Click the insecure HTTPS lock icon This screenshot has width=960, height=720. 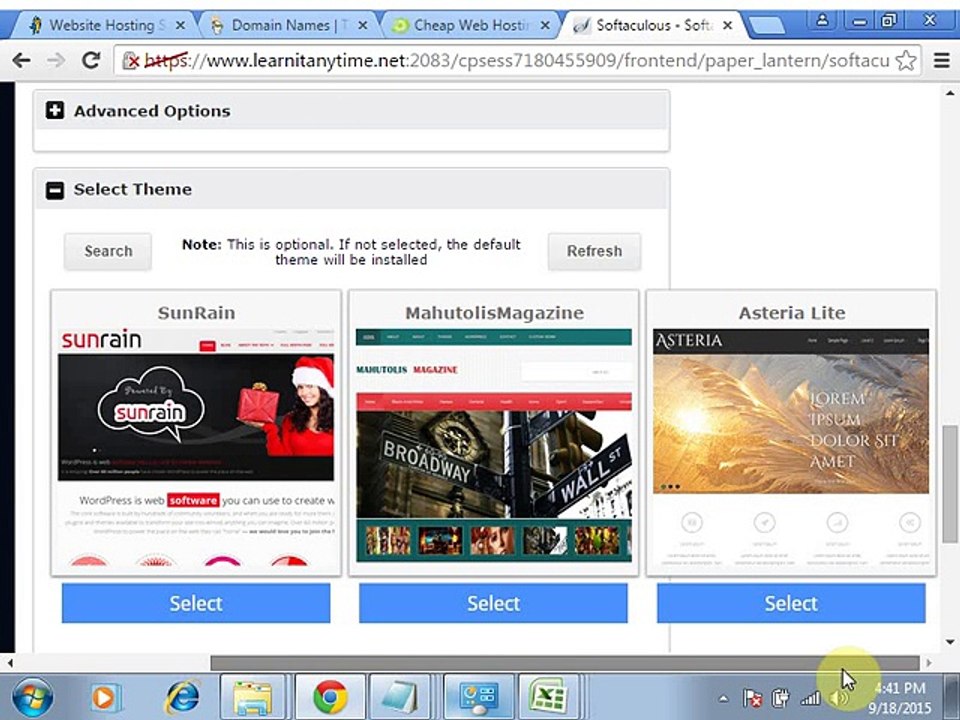point(130,61)
